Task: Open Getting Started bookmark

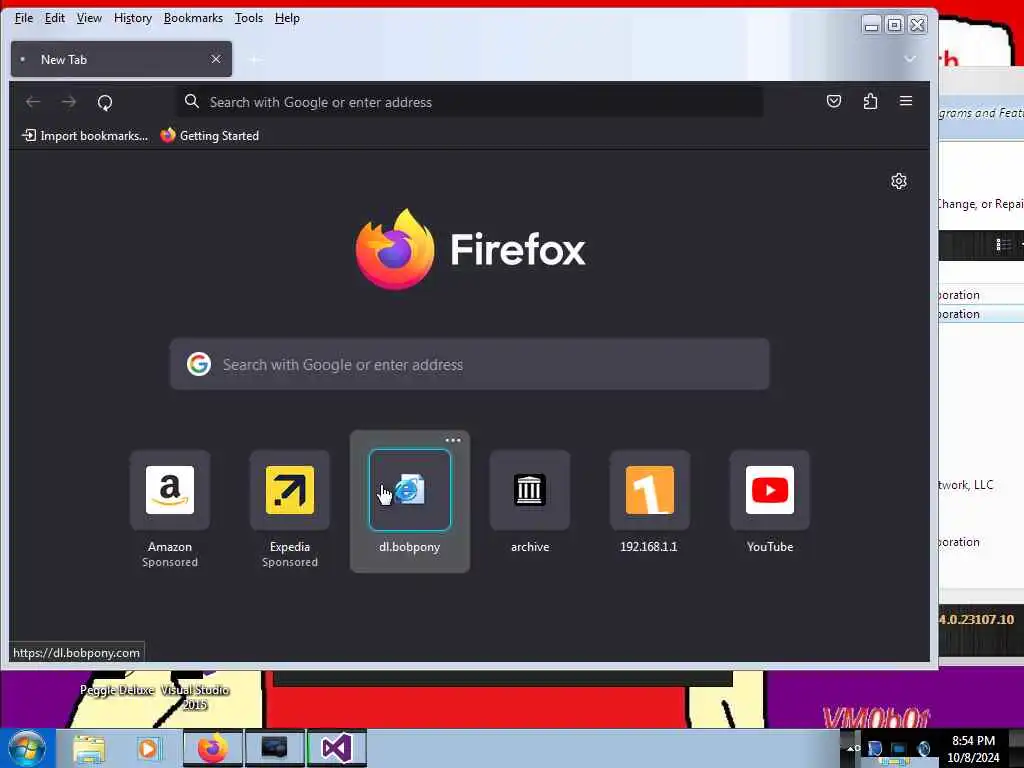Action: tap(210, 136)
